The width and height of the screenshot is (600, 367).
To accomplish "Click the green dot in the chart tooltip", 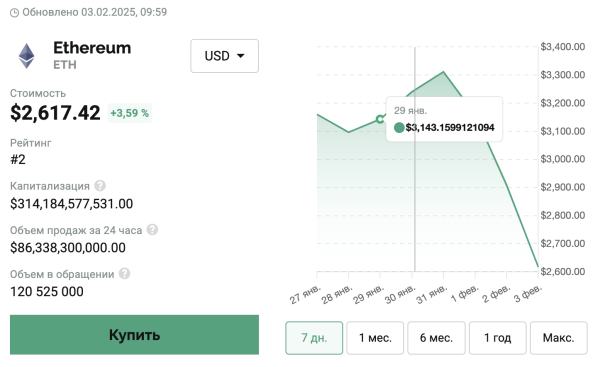I will point(399,127).
